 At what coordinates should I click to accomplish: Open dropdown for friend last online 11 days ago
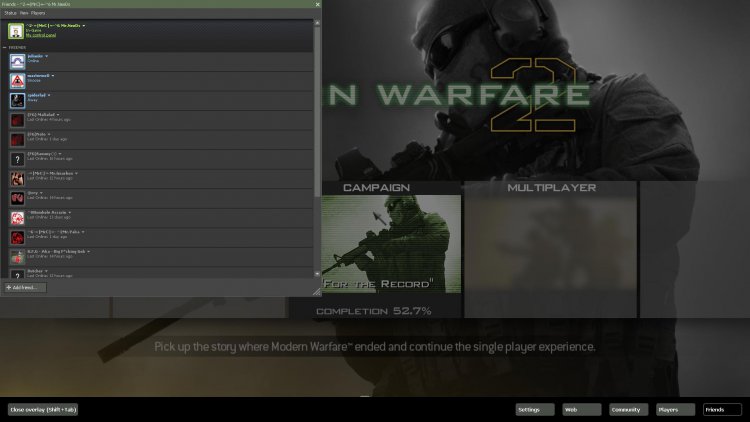click(69, 212)
